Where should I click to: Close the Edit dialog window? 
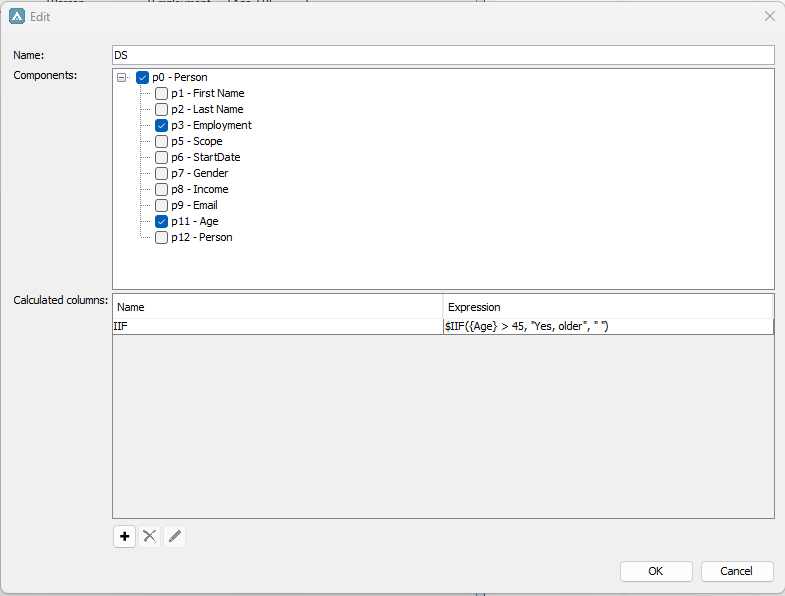tap(769, 16)
